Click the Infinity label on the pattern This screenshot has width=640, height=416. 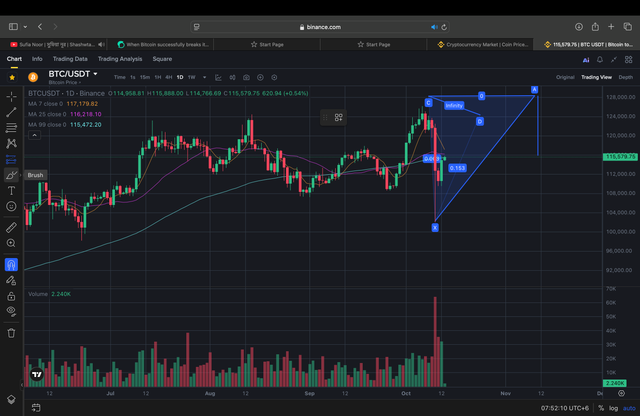point(454,106)
